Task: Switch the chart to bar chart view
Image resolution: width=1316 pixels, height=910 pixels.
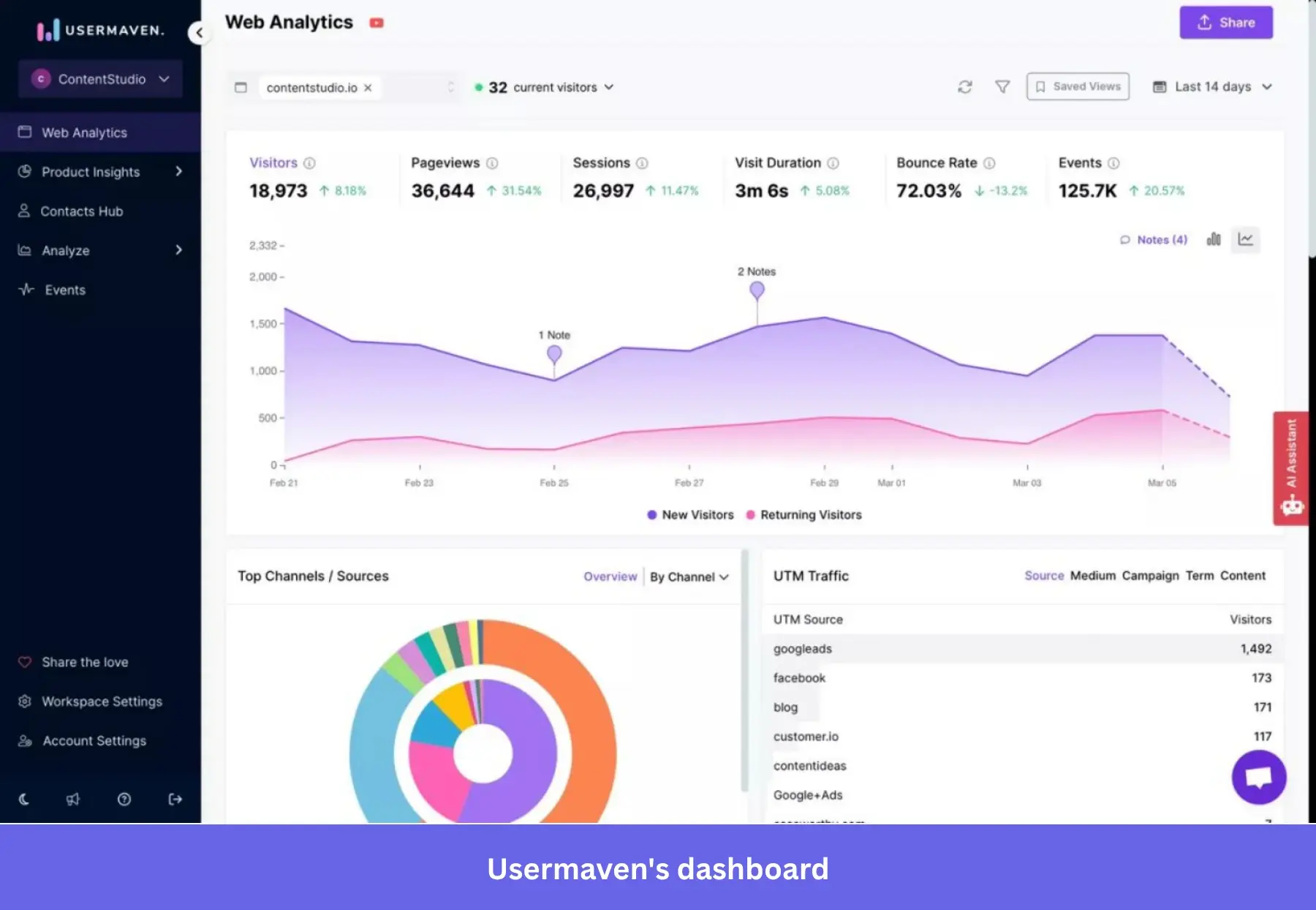Action: (1214, 239)
